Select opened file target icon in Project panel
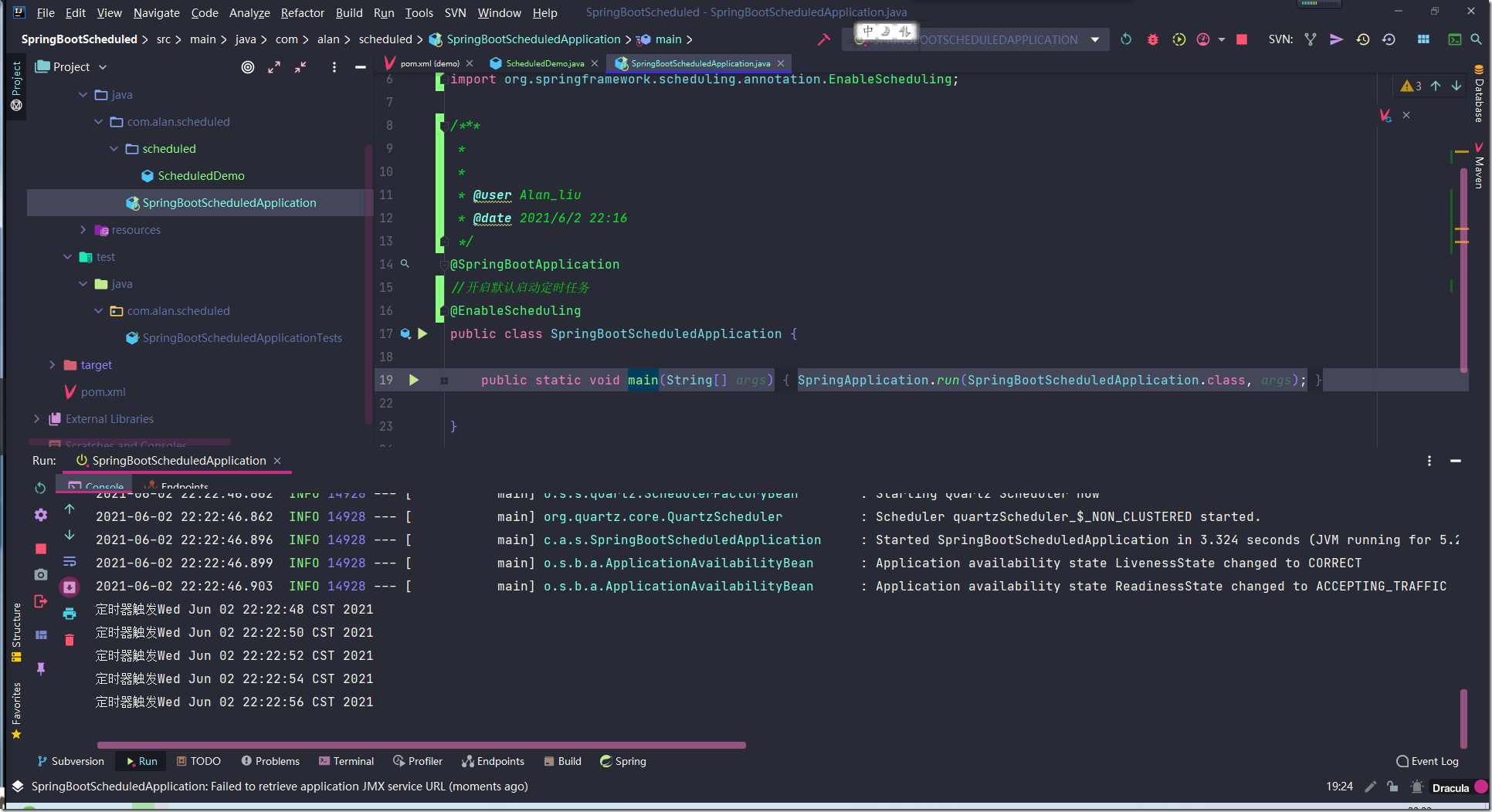The height and width of the screenshot is (812, 1492). pyautogui.click(x=248, y=67)
